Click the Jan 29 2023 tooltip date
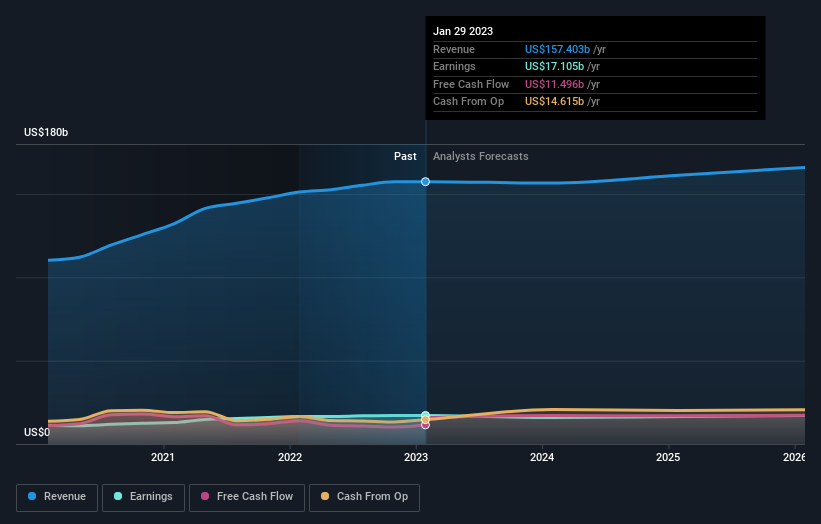This screenshot has width=821, height=524. (463, 31)
